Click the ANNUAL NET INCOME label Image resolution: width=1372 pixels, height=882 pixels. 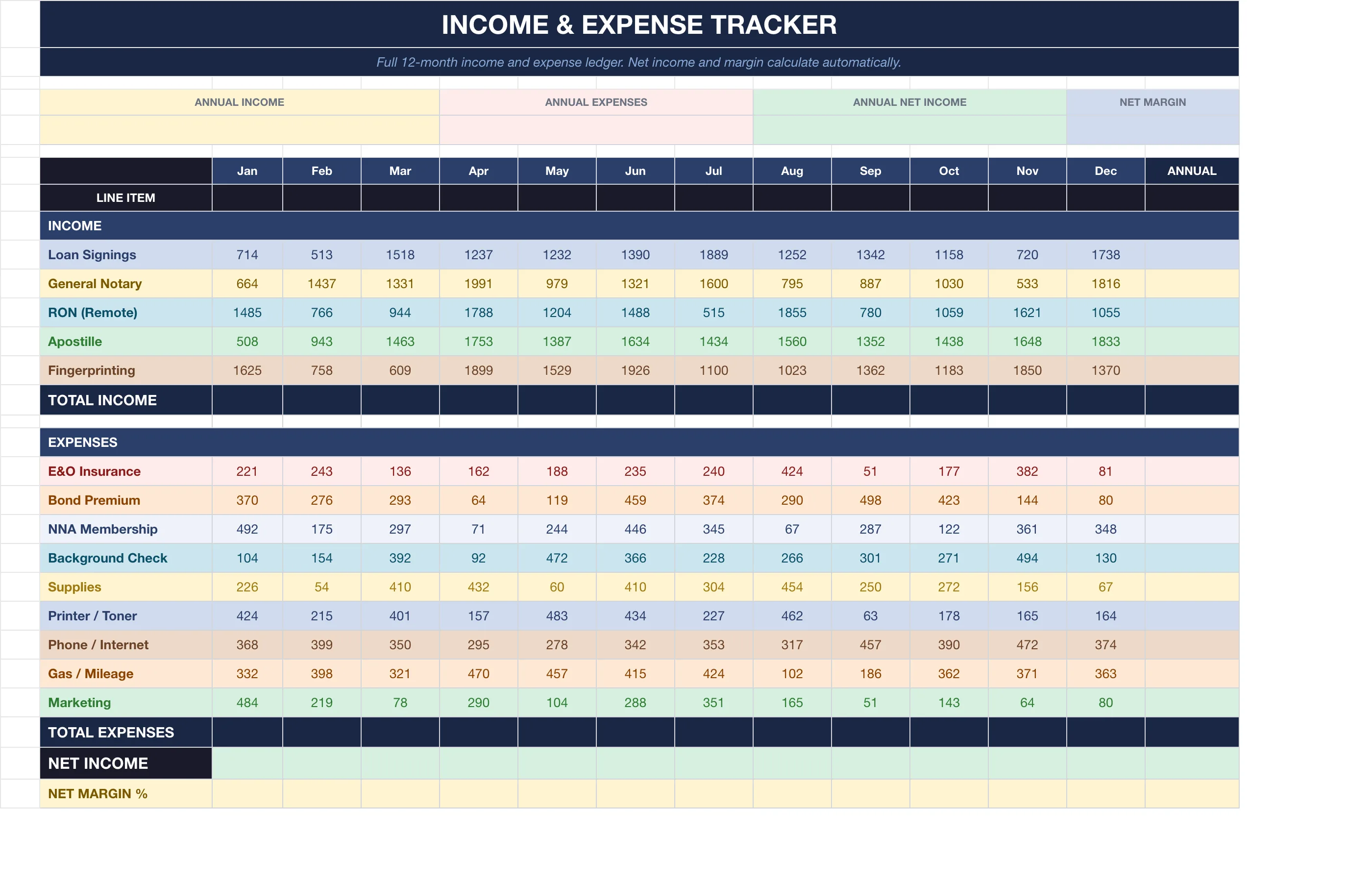pos(909,102)
